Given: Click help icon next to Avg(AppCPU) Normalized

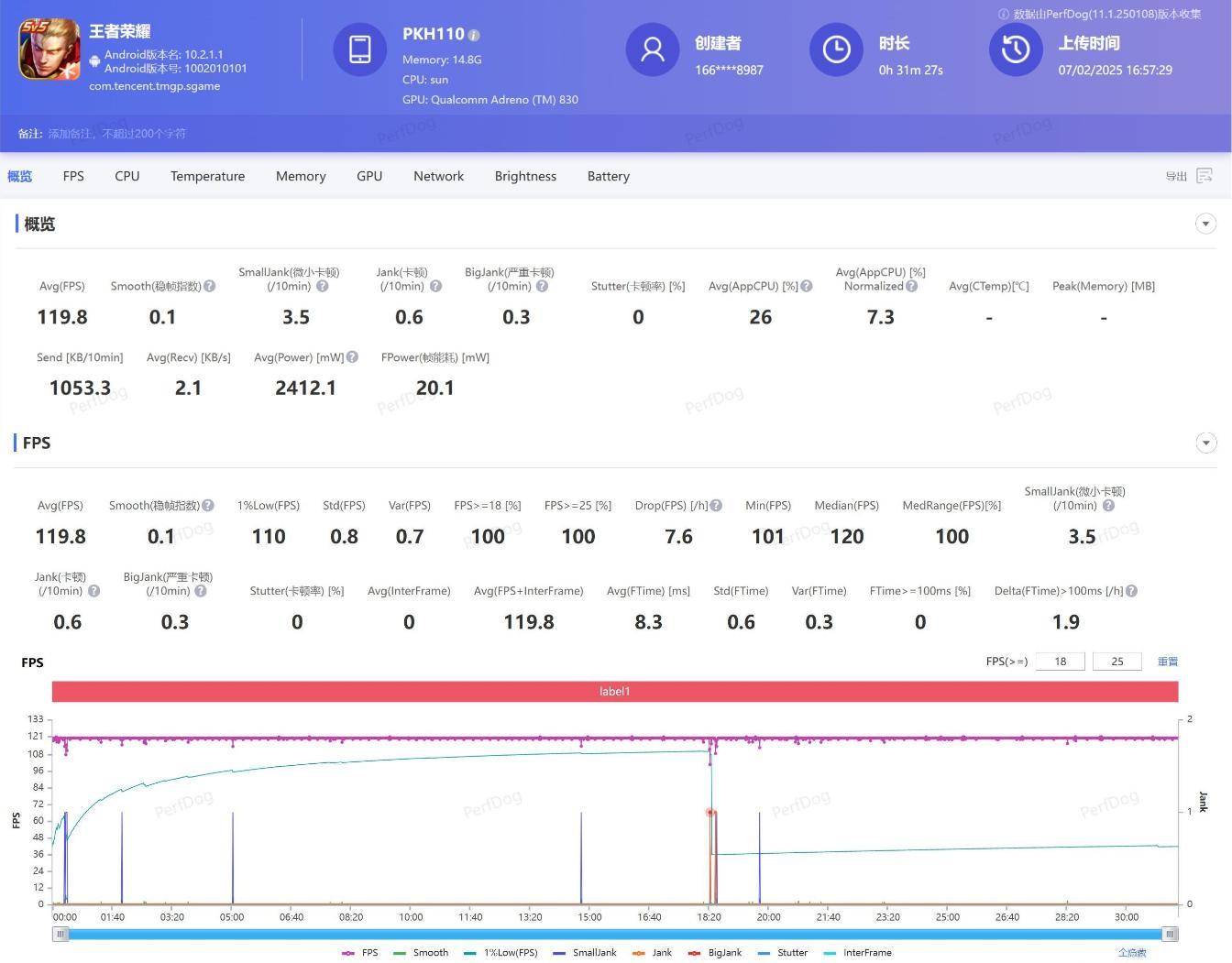Looking at the screenshot, I should (911, 287).
